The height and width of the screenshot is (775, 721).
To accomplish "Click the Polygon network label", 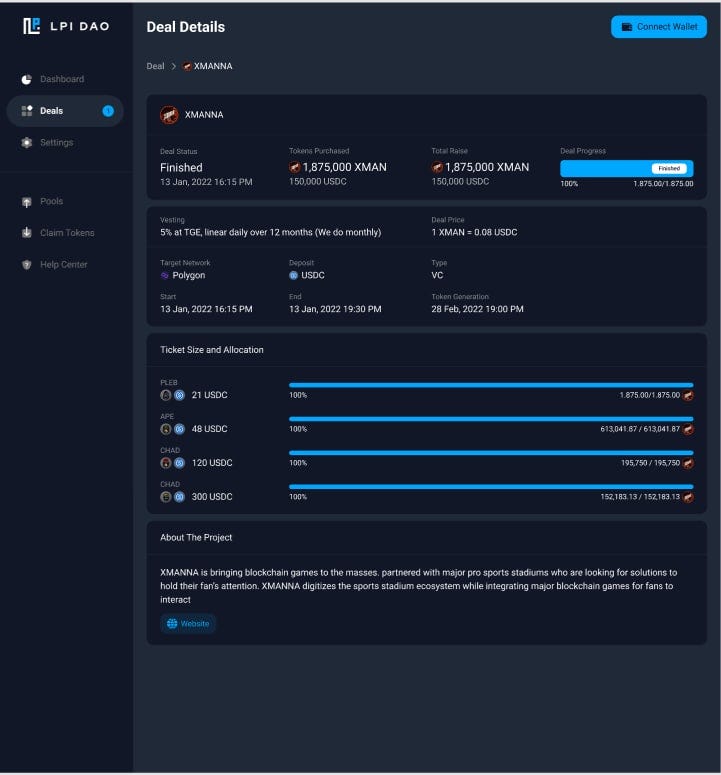I will [189, 275].
